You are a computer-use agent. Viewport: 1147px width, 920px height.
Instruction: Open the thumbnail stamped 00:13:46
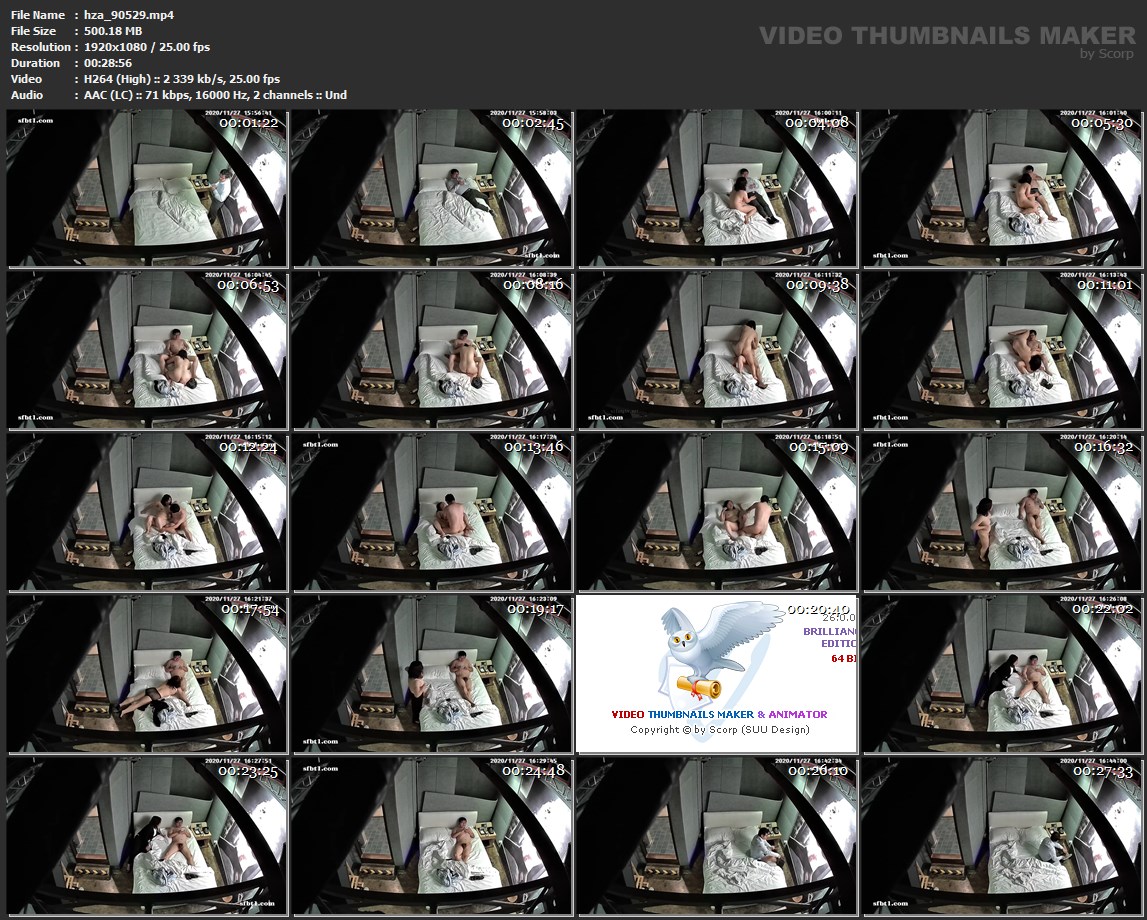coord(432,513)
